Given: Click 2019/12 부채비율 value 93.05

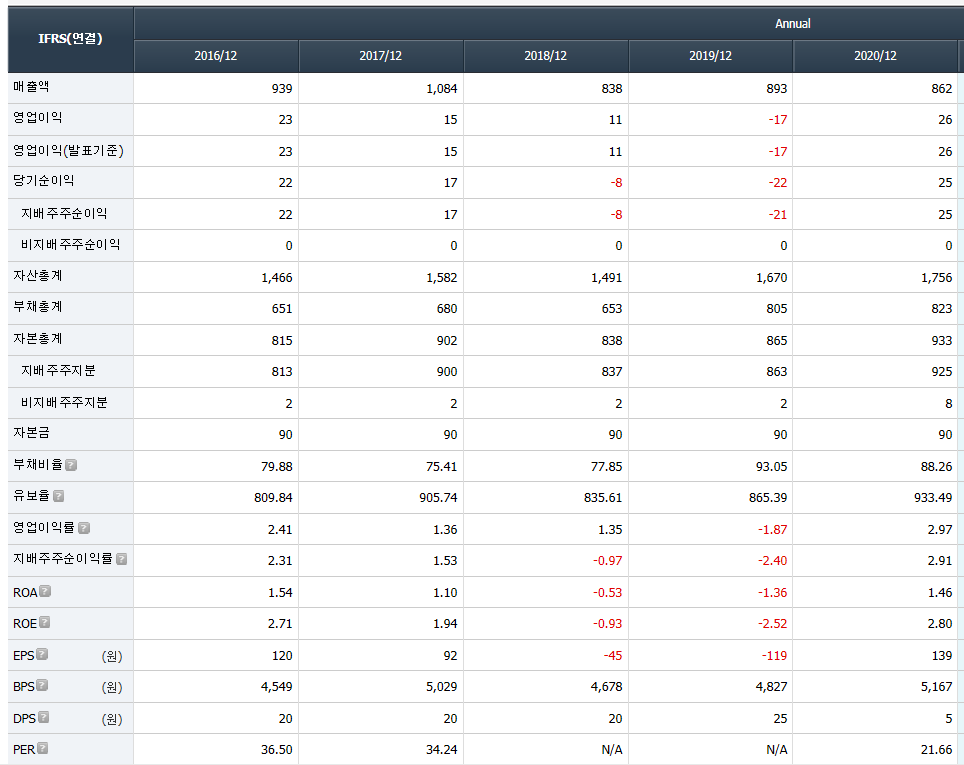Looking at the screenshot, I should [772, 467].
